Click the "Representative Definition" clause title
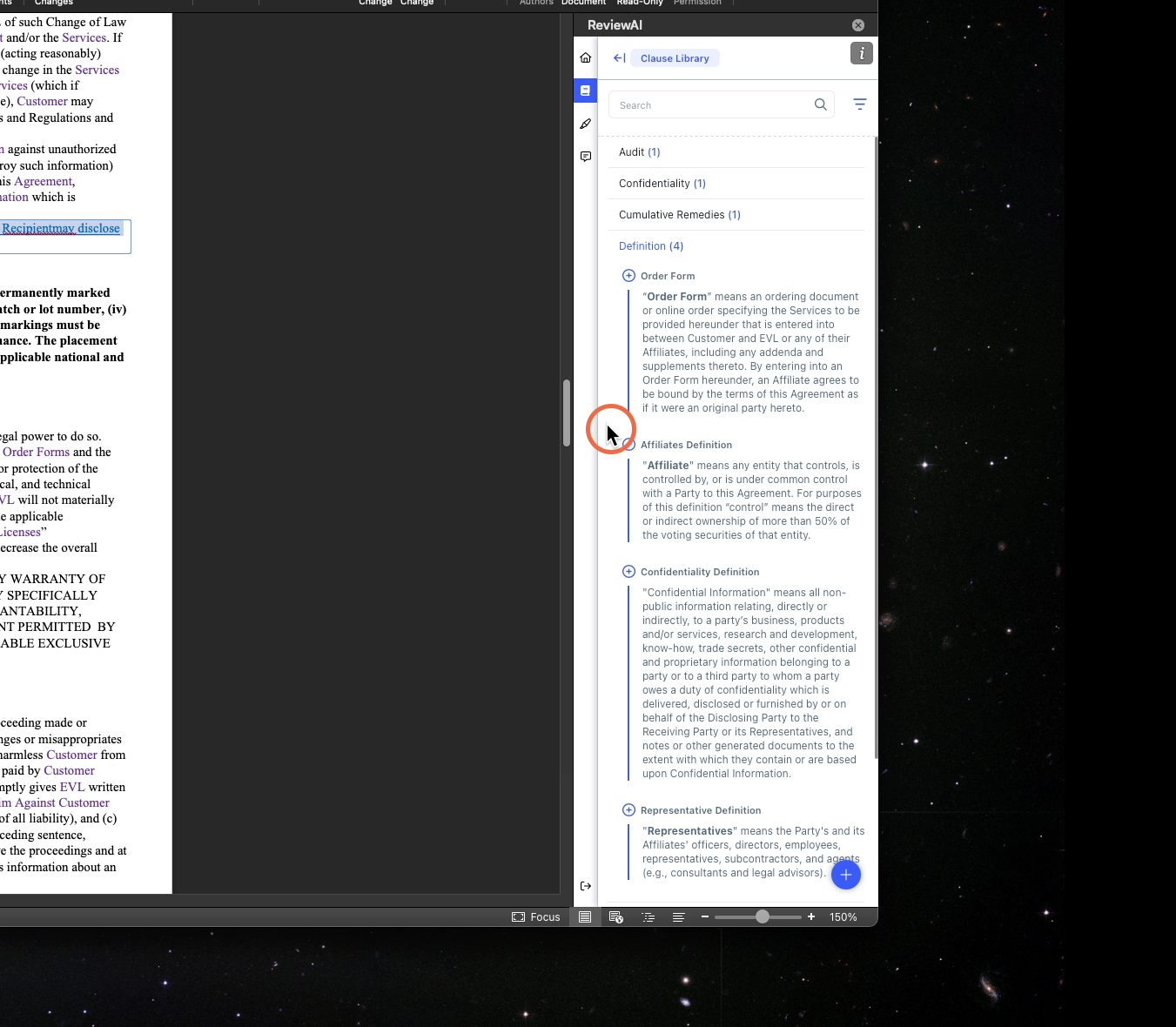This screenshot has width=1176, height=1027. [x=701, y=810]
